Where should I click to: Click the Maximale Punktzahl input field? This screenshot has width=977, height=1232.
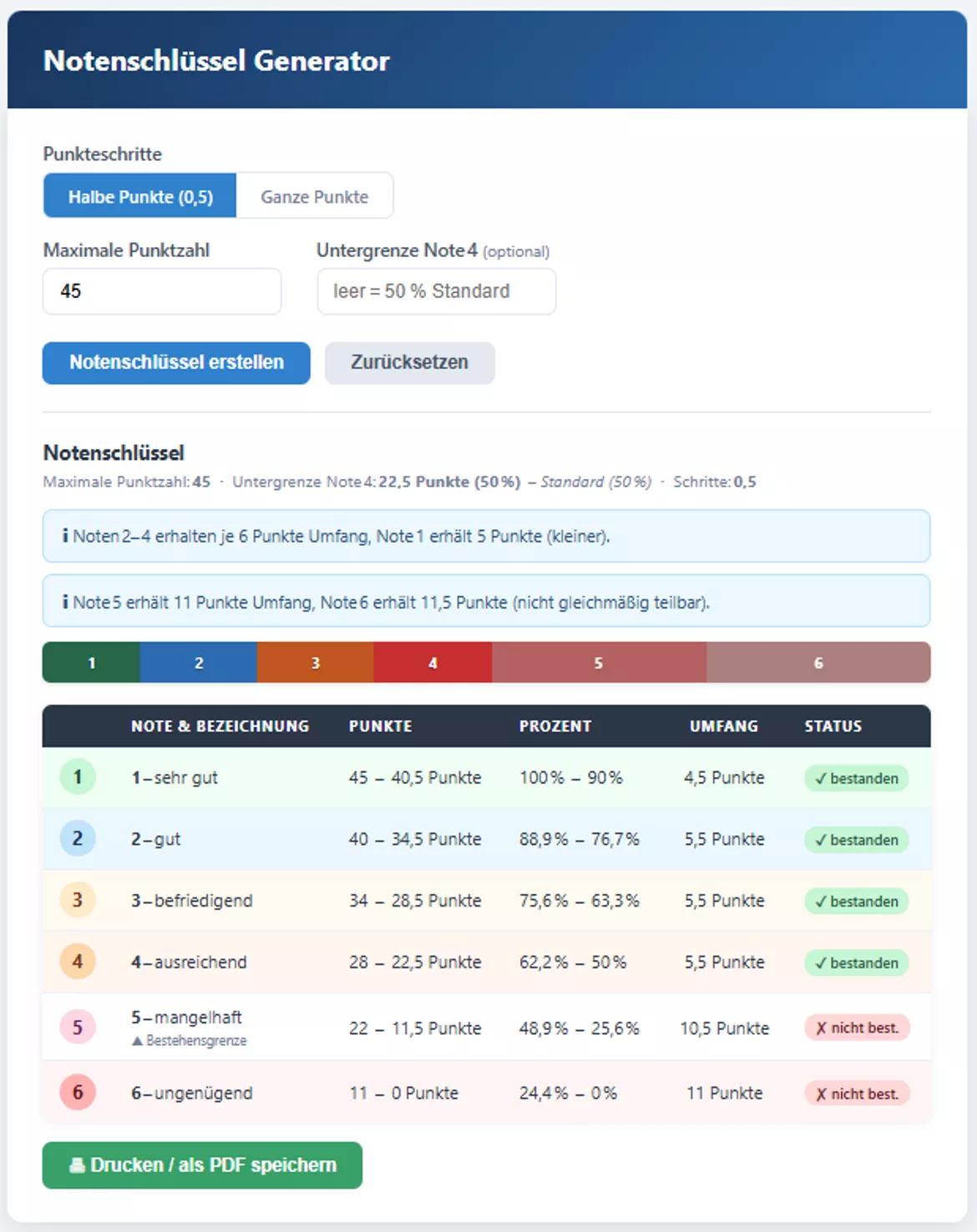[162, 291]
